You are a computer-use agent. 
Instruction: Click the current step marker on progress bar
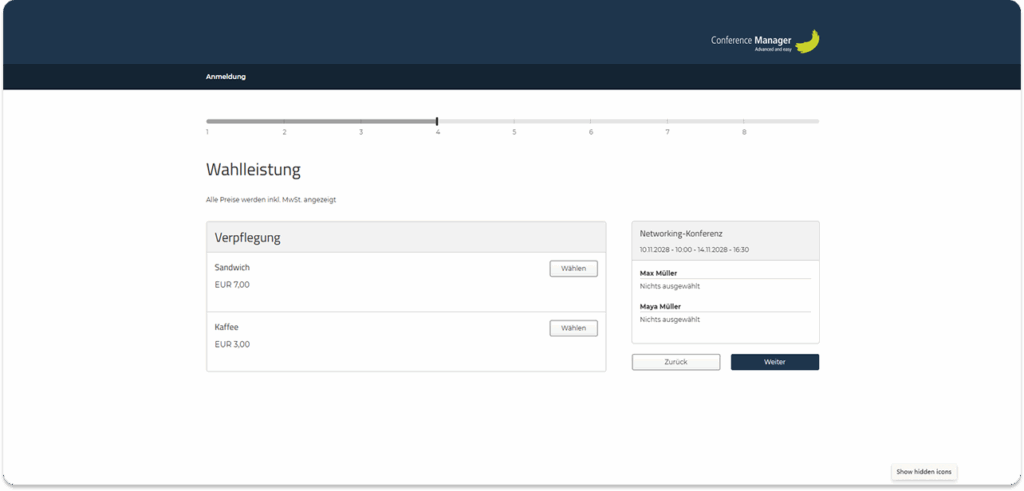(437, 121)
